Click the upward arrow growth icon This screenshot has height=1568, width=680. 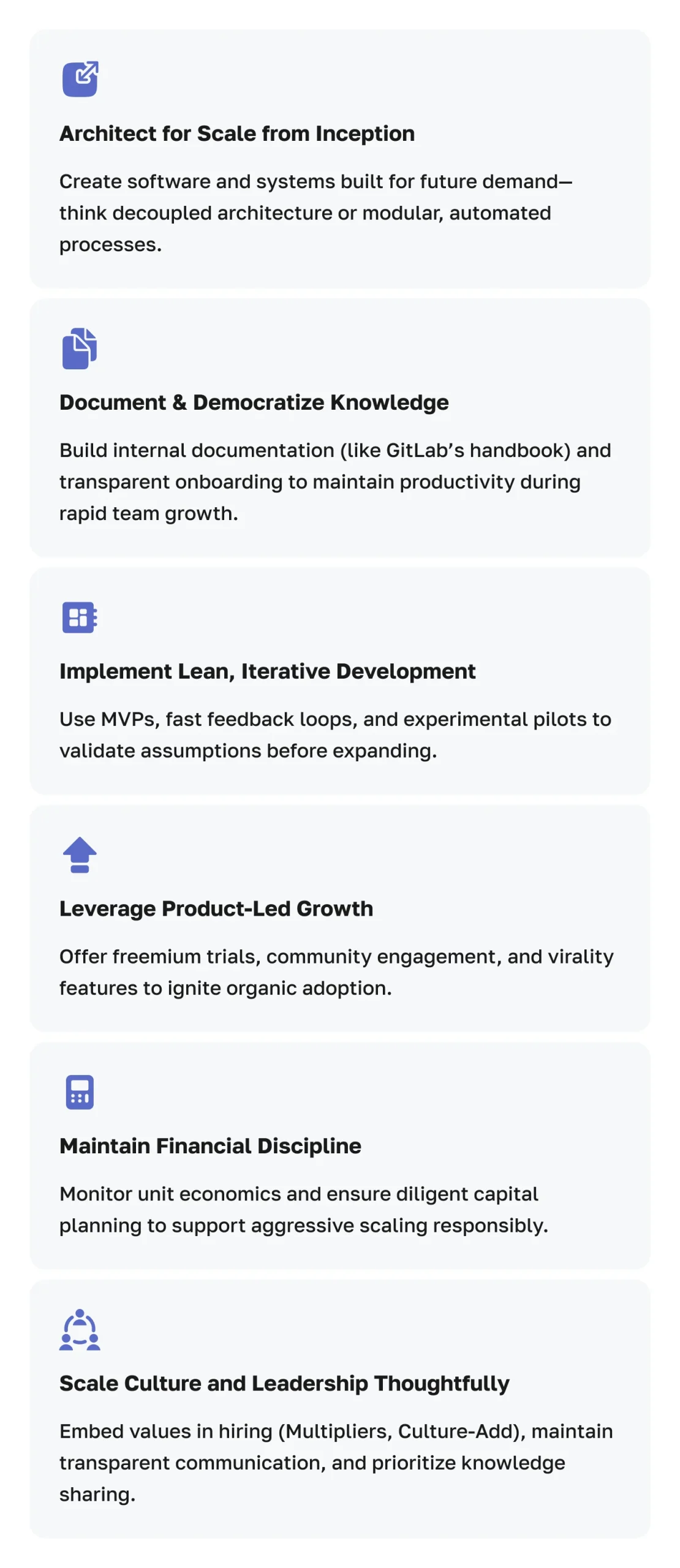click(x=80, y=854)
